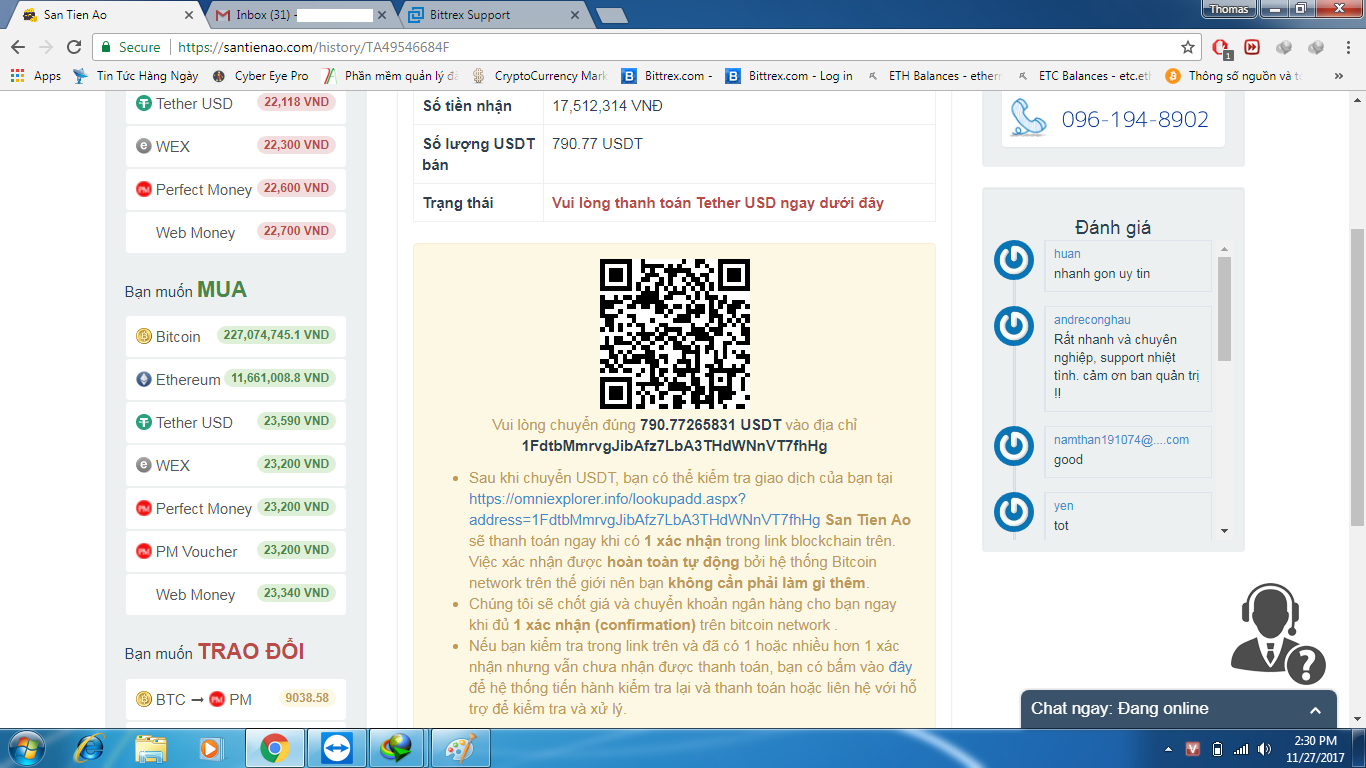Click the Tether icon beside 22,118 VND

coord(144,103)
